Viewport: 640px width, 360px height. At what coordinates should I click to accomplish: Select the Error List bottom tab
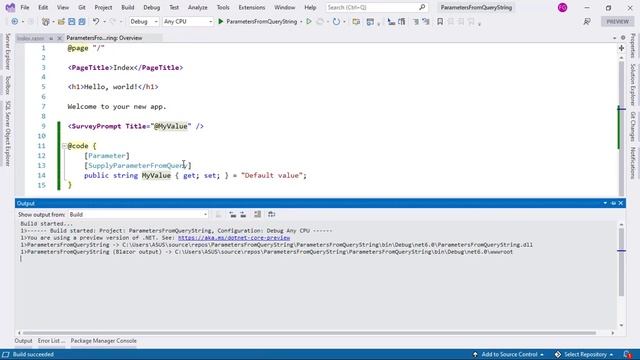coord(51,341)
